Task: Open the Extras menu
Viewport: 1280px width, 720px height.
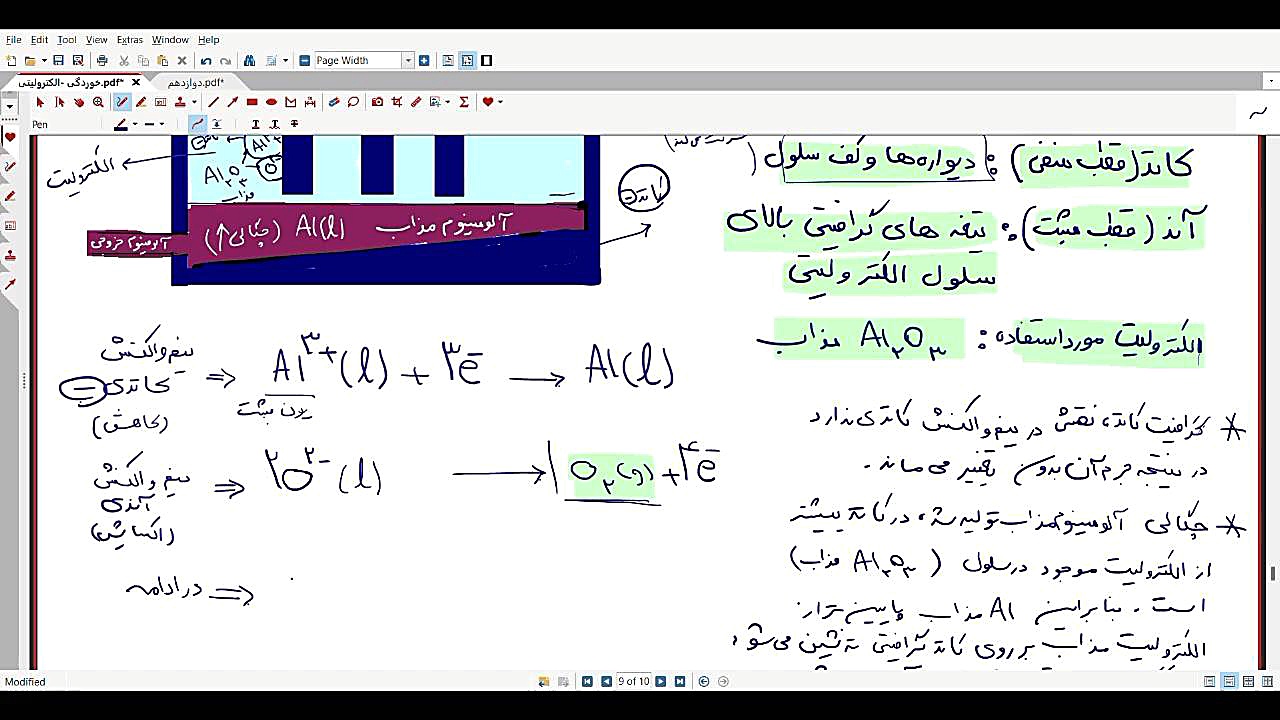Action: pos(130,40)
